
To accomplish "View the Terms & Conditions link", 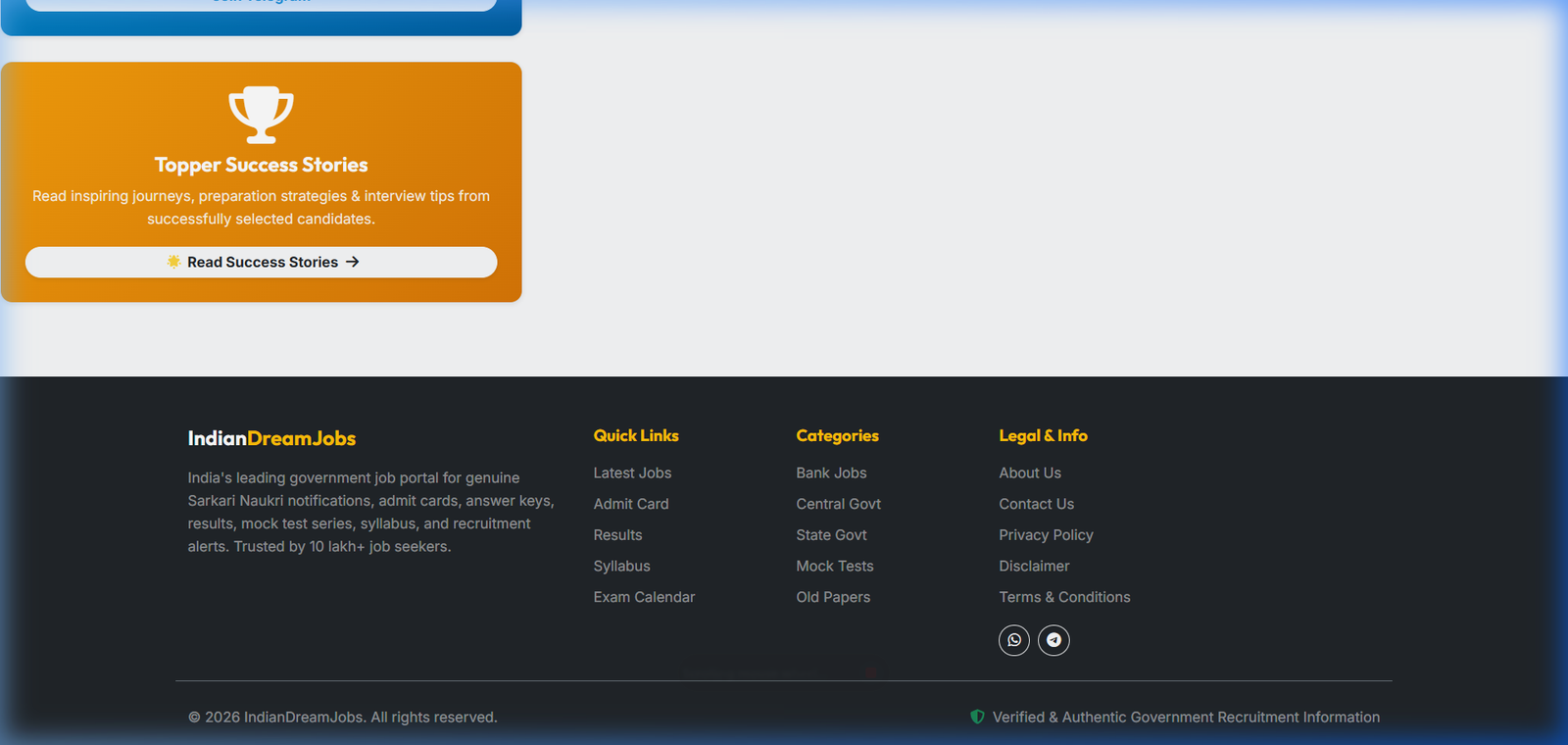I will click(x=1064, y=597).
